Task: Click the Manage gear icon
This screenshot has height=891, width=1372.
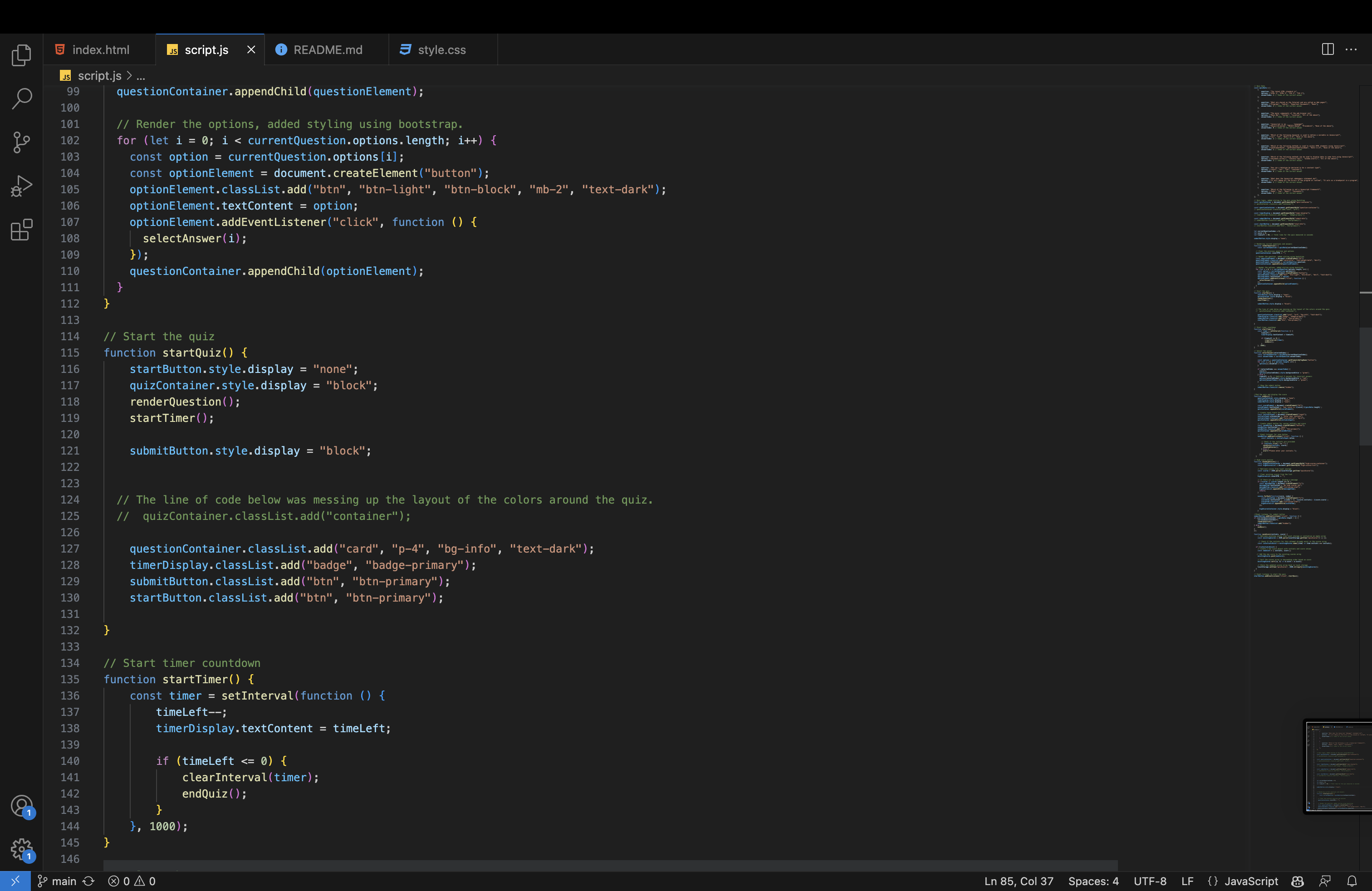Action: tap(21, 849)
